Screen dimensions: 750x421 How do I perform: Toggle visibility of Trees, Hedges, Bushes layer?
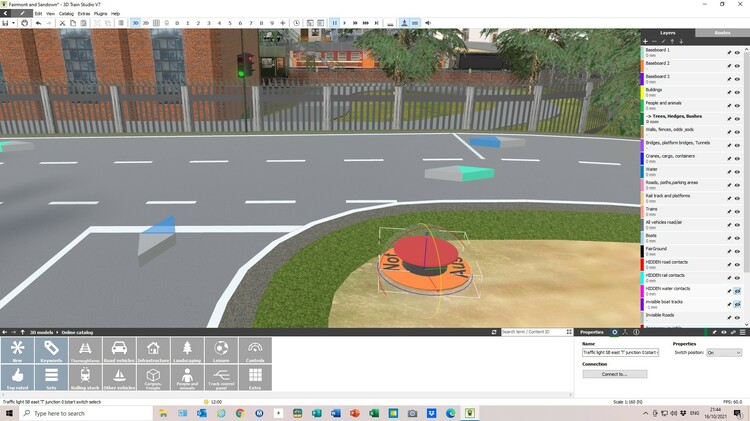pyautogui.click(x=737, y=119)
